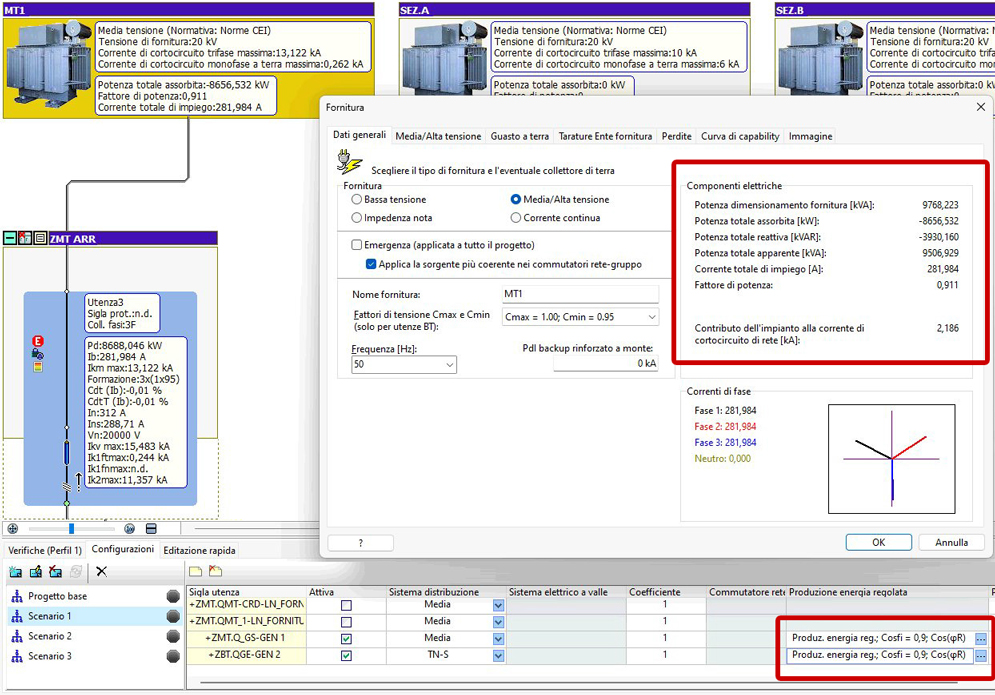Click the split-view icon below the diagram
This screenshot has width=995, height=695.
[x=151, y=529]
